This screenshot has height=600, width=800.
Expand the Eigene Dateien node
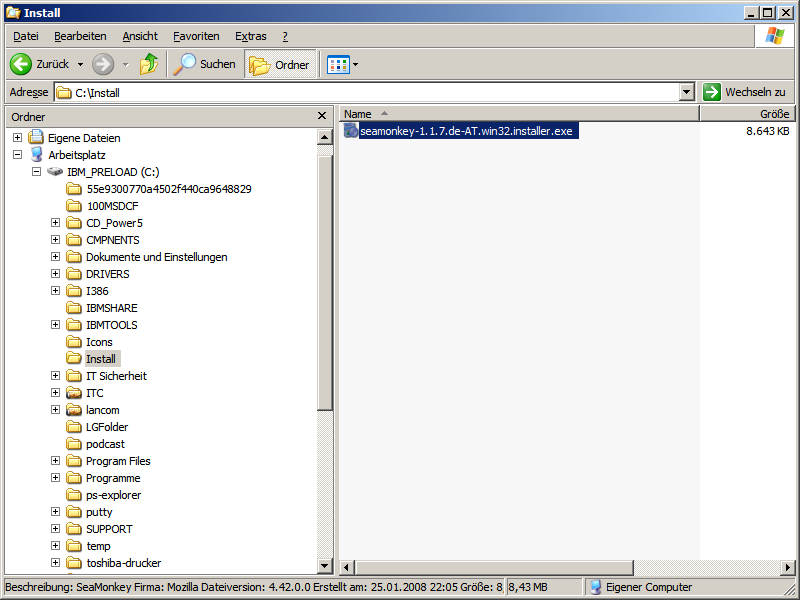(x=17, y=138)
